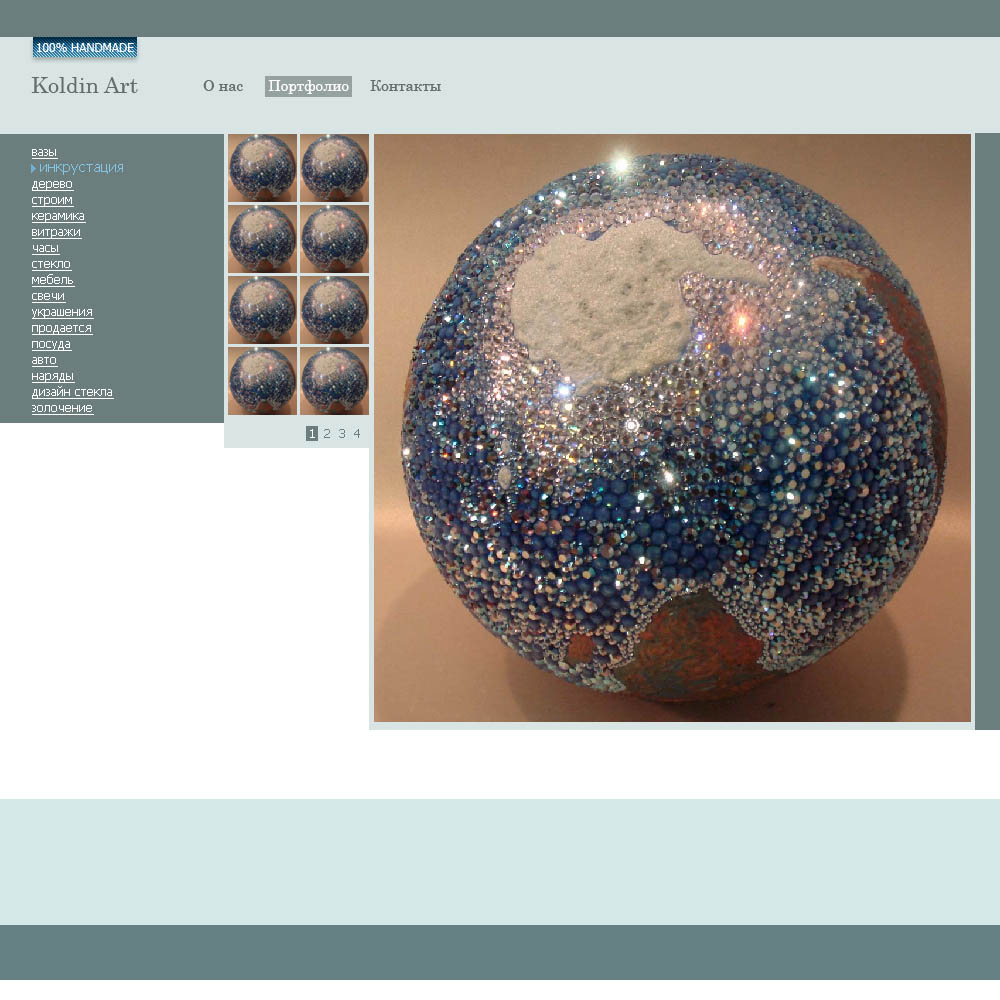1000x1000 pixels.
Task: Go to gallery page 2
Action: tap(327, 434)
